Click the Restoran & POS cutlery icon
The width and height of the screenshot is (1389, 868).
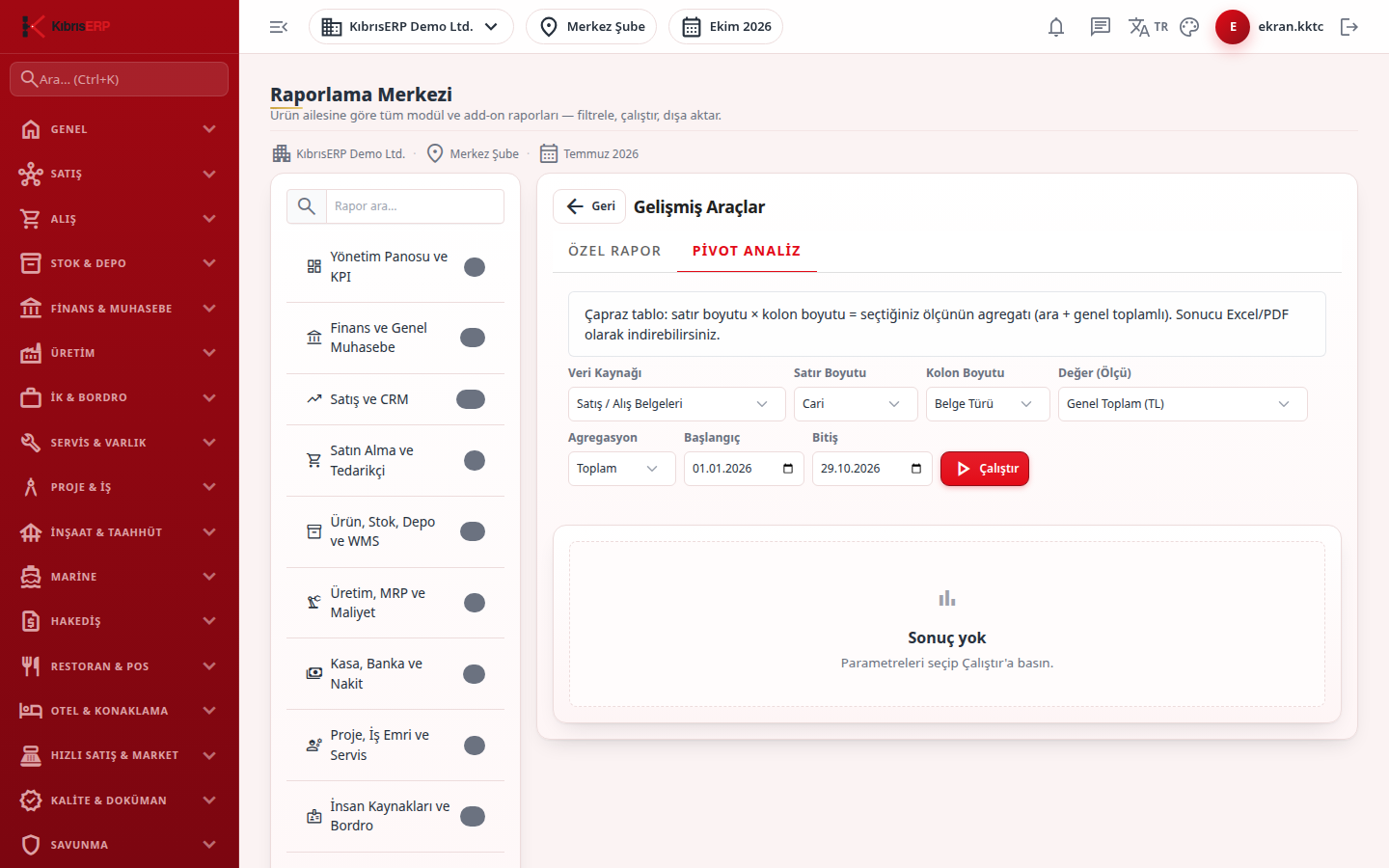(x=31, y=666)
